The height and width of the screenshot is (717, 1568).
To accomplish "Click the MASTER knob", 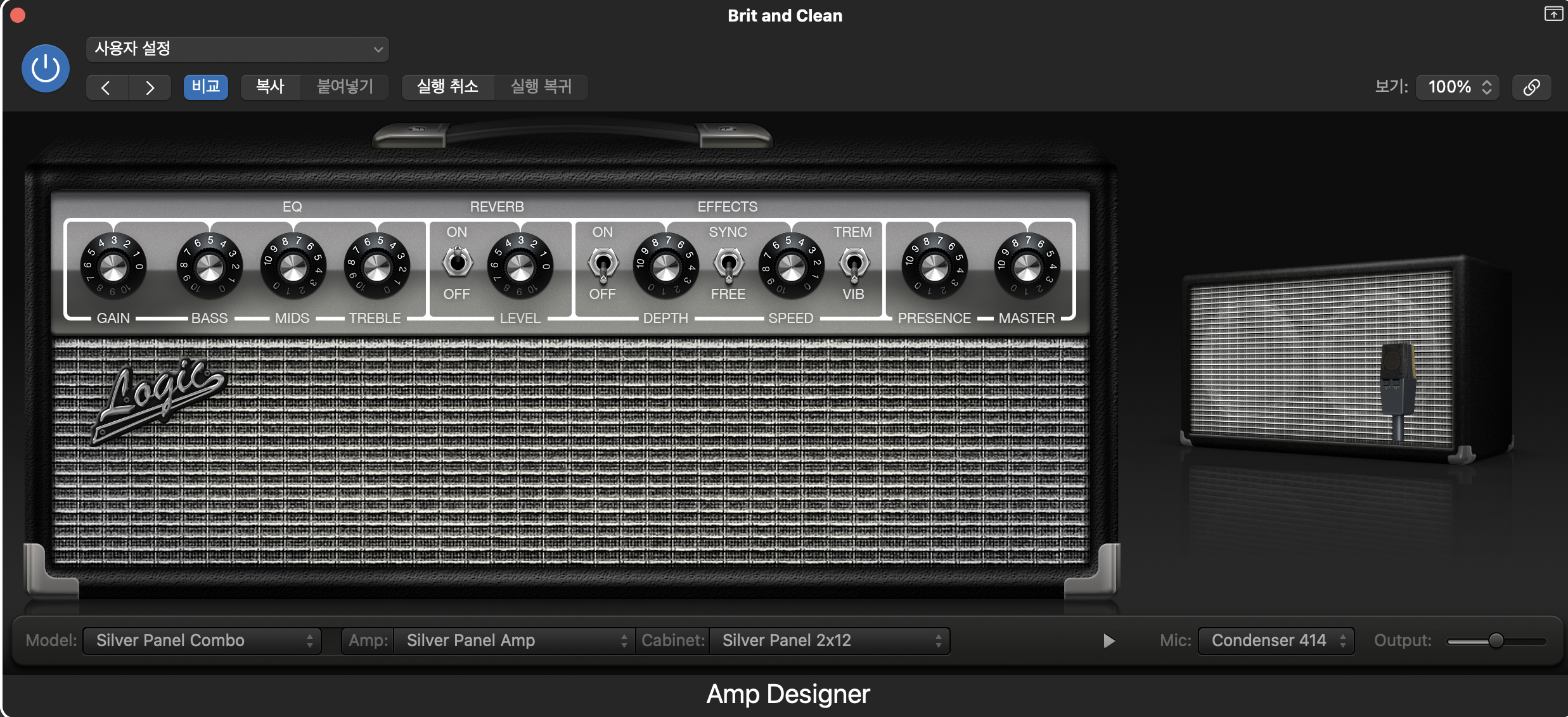I will pyautogui.click(x=1027, y=267).
